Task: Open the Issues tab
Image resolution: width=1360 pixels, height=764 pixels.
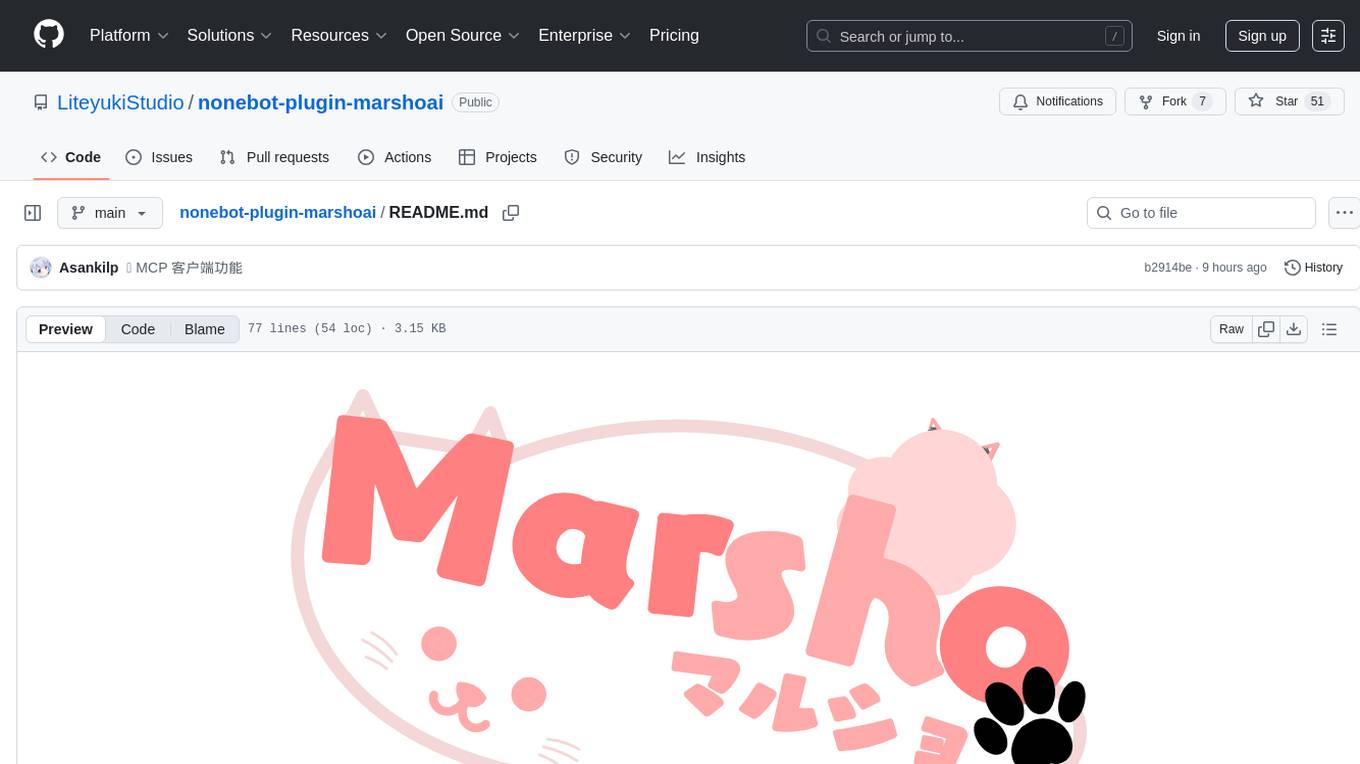Action: (159, 157)
